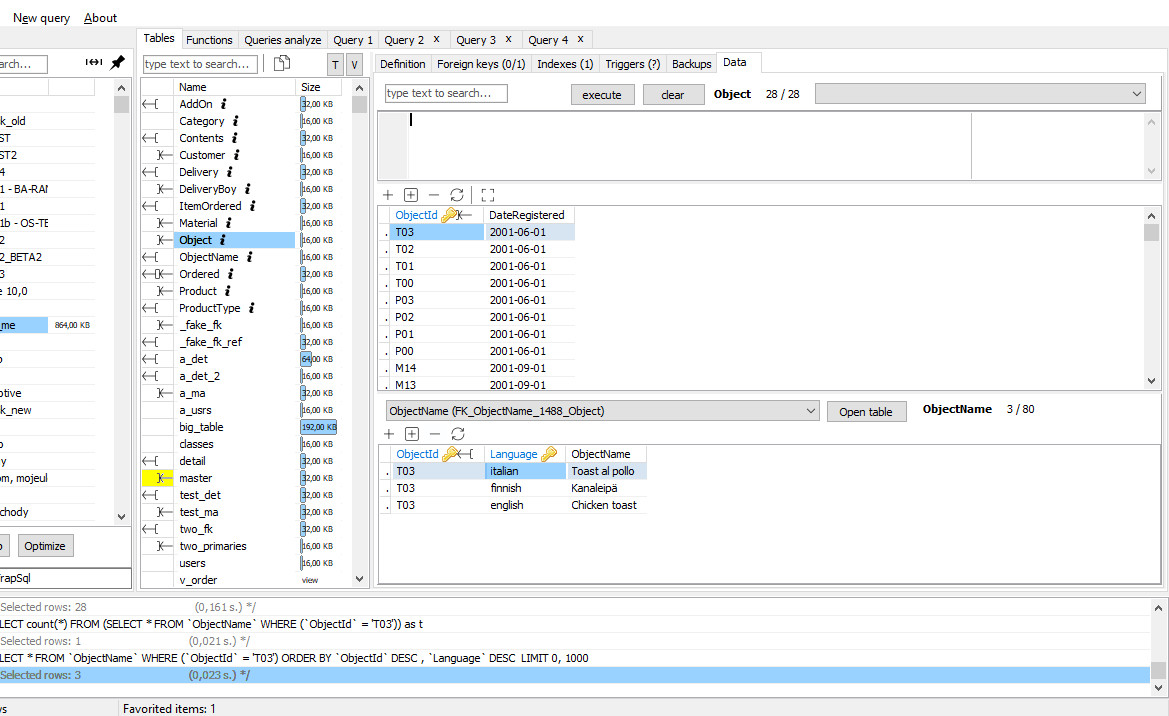Select the 'Selected rows: 28' log line
This screenshot has width=1169, height=716.
(574, 607)
